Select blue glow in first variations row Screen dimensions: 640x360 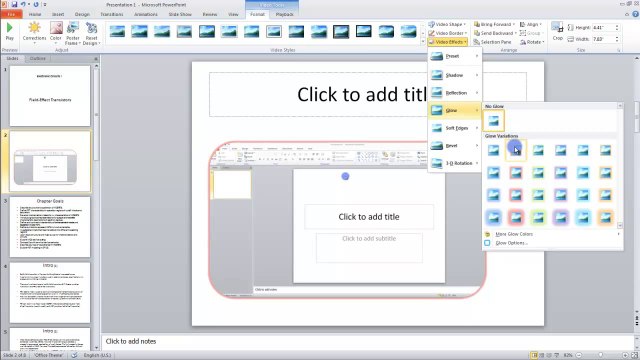(x=493, y=150)
